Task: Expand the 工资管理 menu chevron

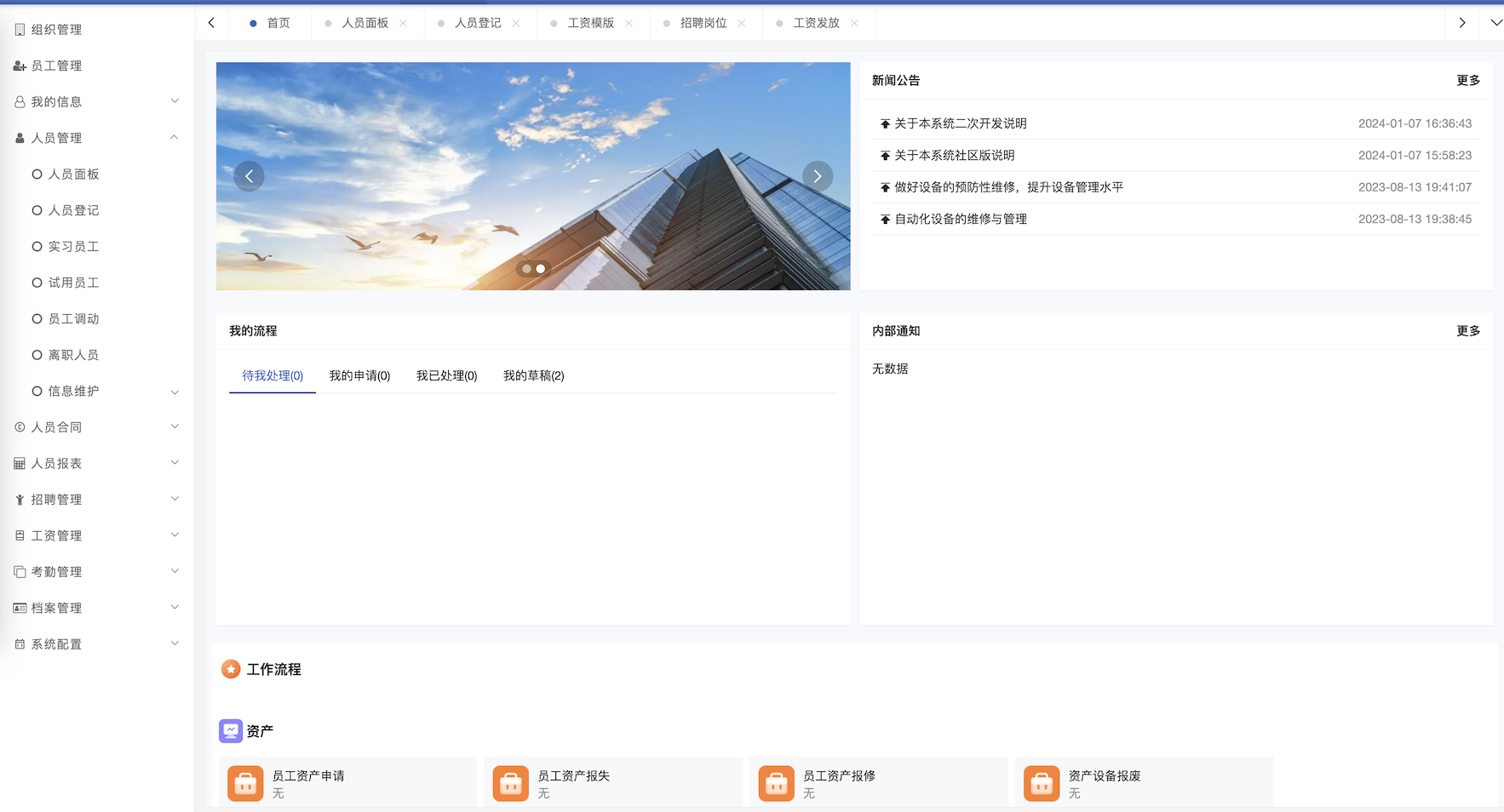Action: [x=175, y=535]
